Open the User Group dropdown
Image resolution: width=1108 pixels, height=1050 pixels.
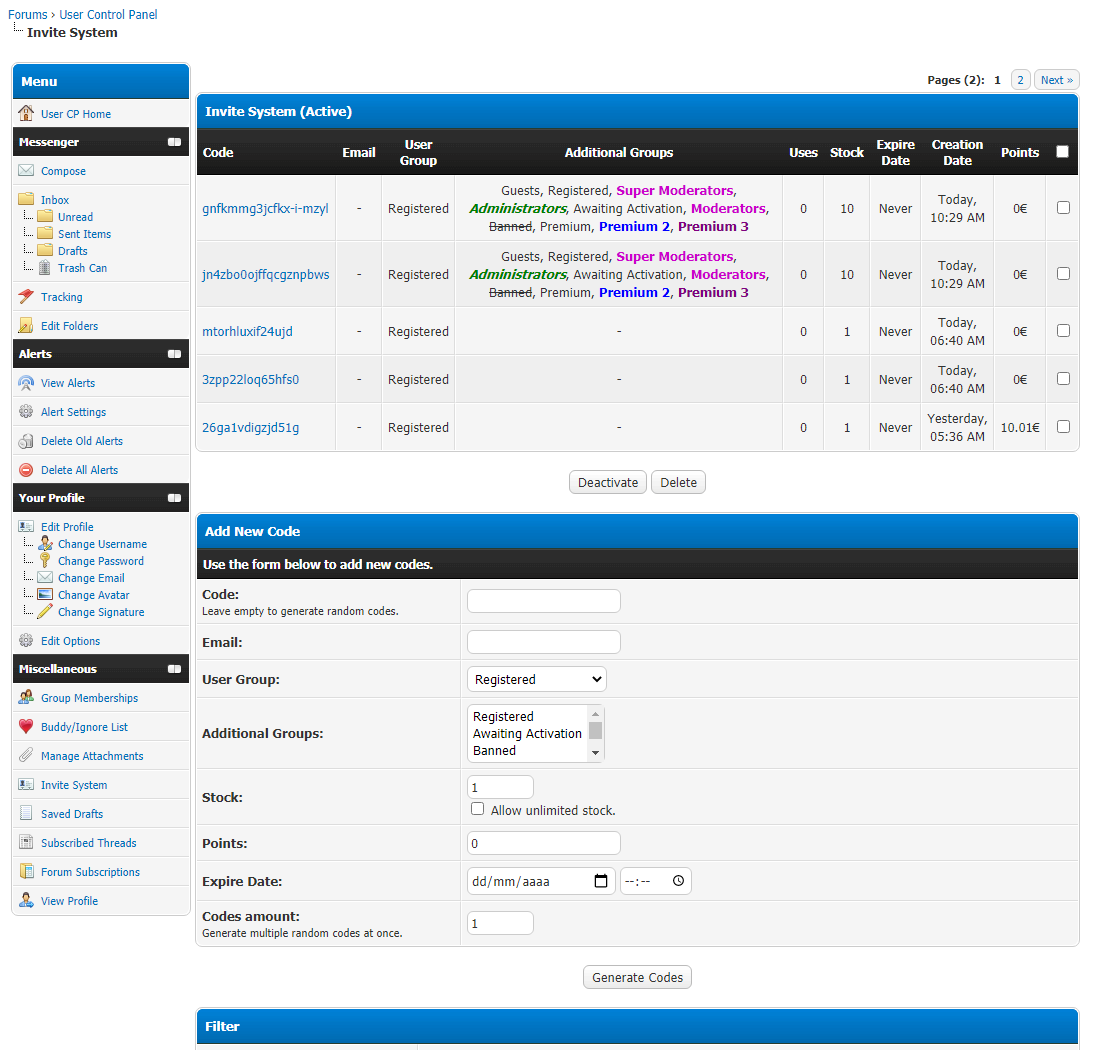[x=536, y=680]
